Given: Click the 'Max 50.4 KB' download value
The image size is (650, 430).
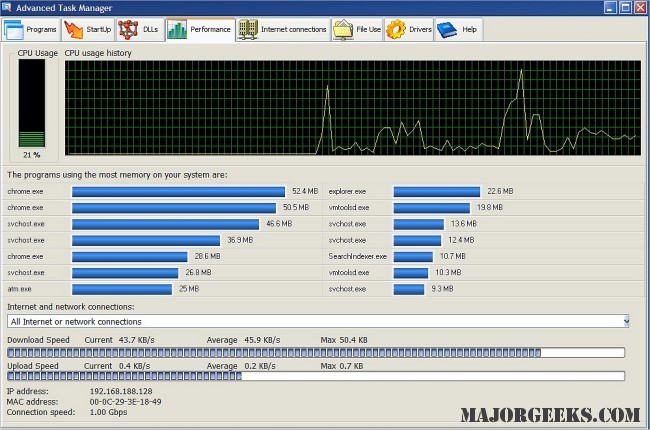Looking at the screenshot, I should click(344, 340).
